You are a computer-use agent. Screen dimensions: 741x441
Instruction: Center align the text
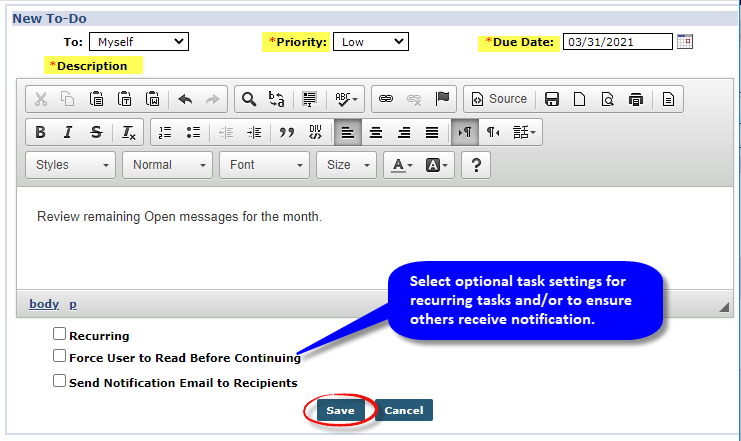tap(376, 132)
